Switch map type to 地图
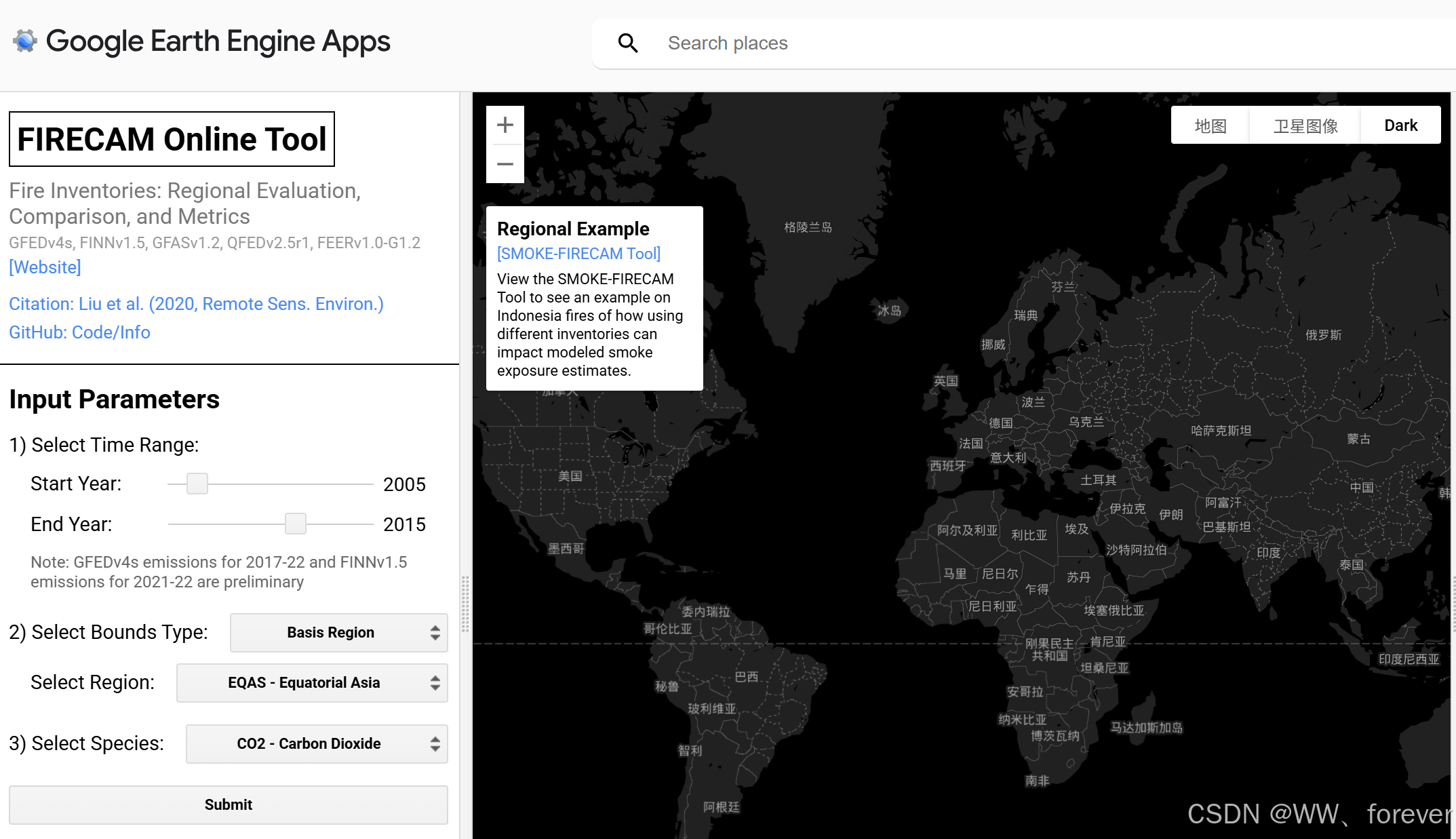1456x839 pixels. click(x=1211, y=125)
